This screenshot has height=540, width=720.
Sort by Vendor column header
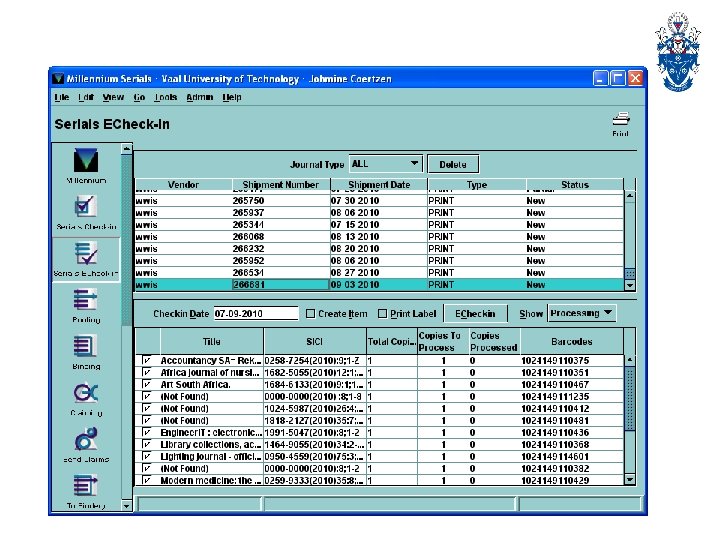pos(183,185)
